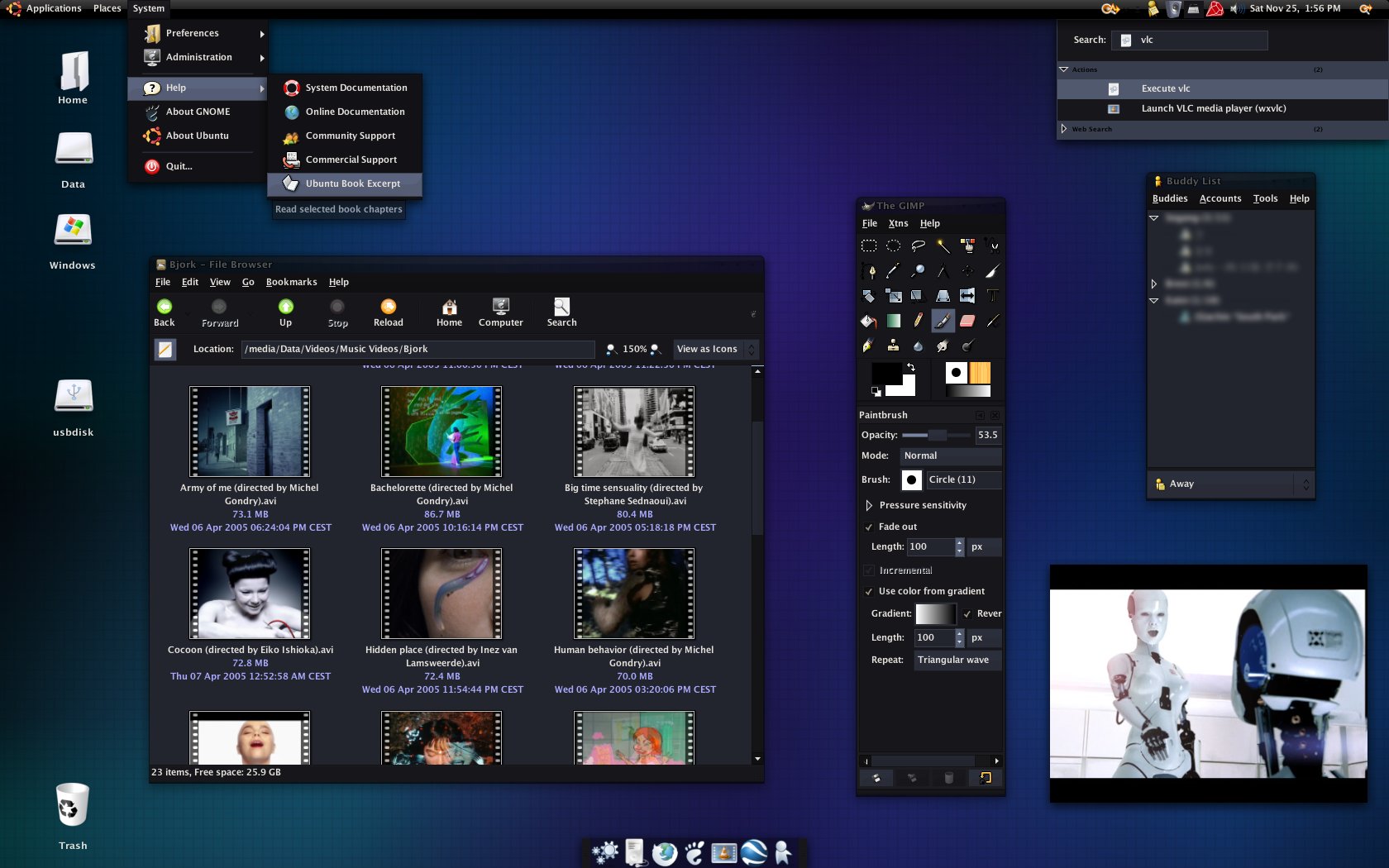Toggle Use color from gradient checkbox

(x=869, y=591)
